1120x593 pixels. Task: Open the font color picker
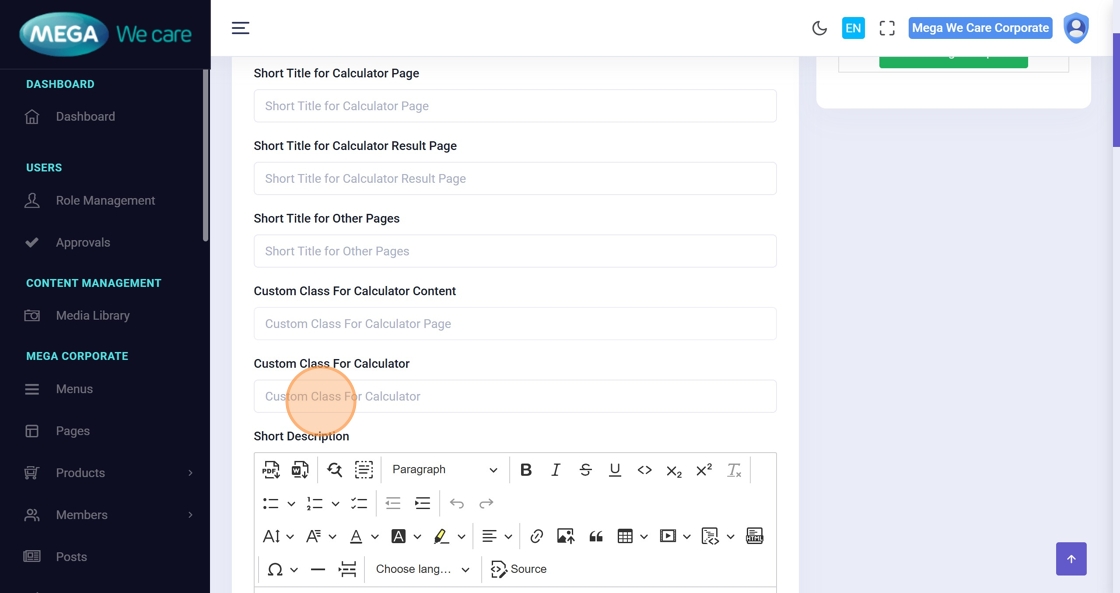point(355,537)
